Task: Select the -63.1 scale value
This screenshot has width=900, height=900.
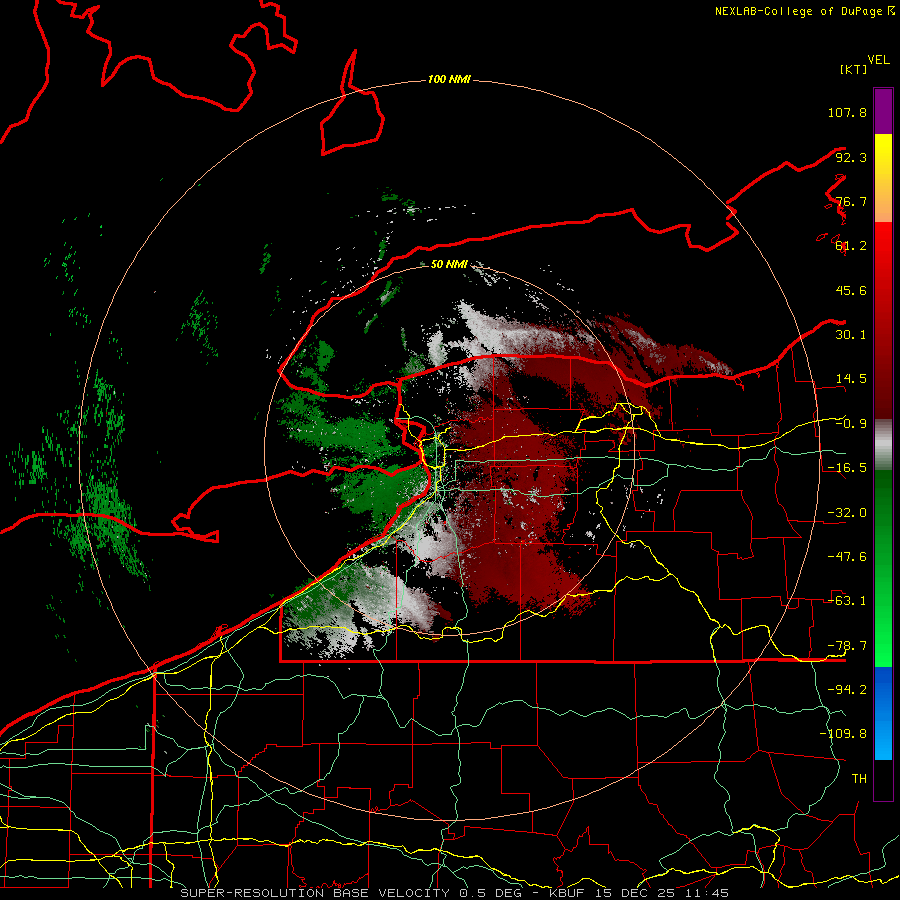Action: coord(847,600)
